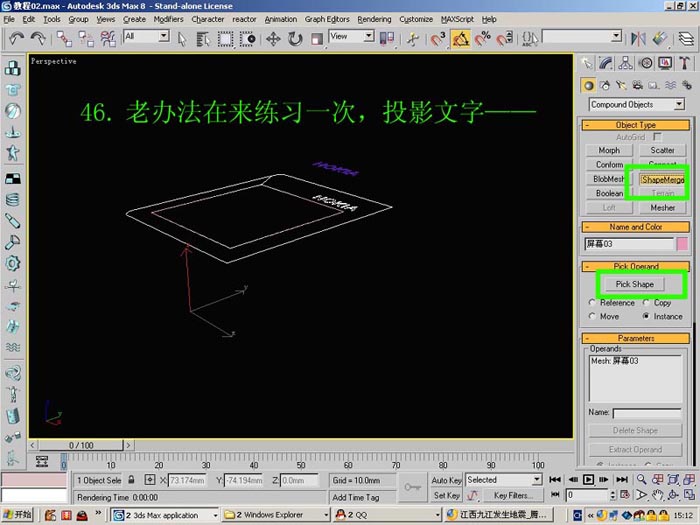Viewport: 700px width, 525px height.
Task: Click the ShapeMerge object type button
Action: [662, 179]
